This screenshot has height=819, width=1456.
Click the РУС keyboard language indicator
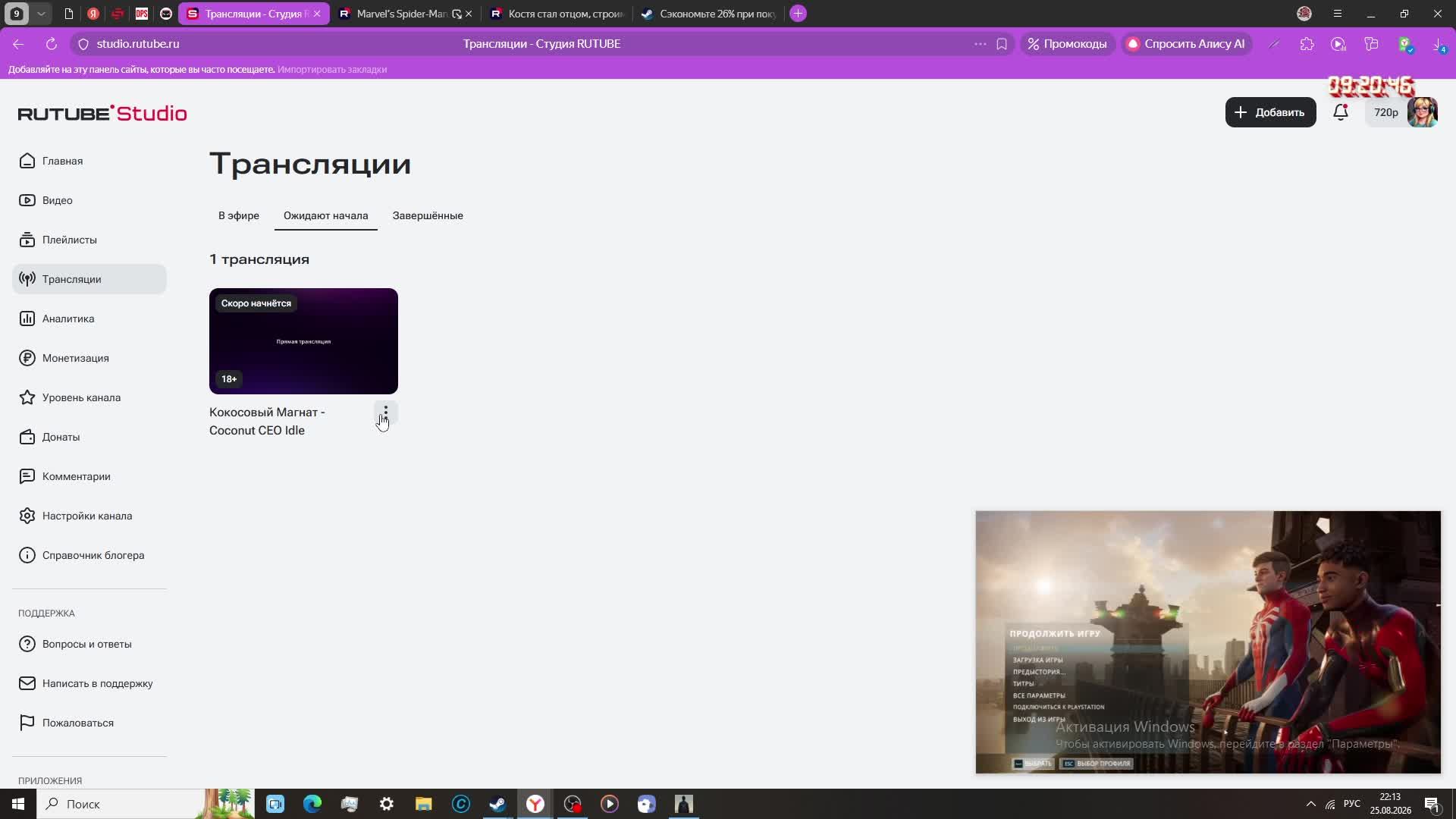point(1351,804)
